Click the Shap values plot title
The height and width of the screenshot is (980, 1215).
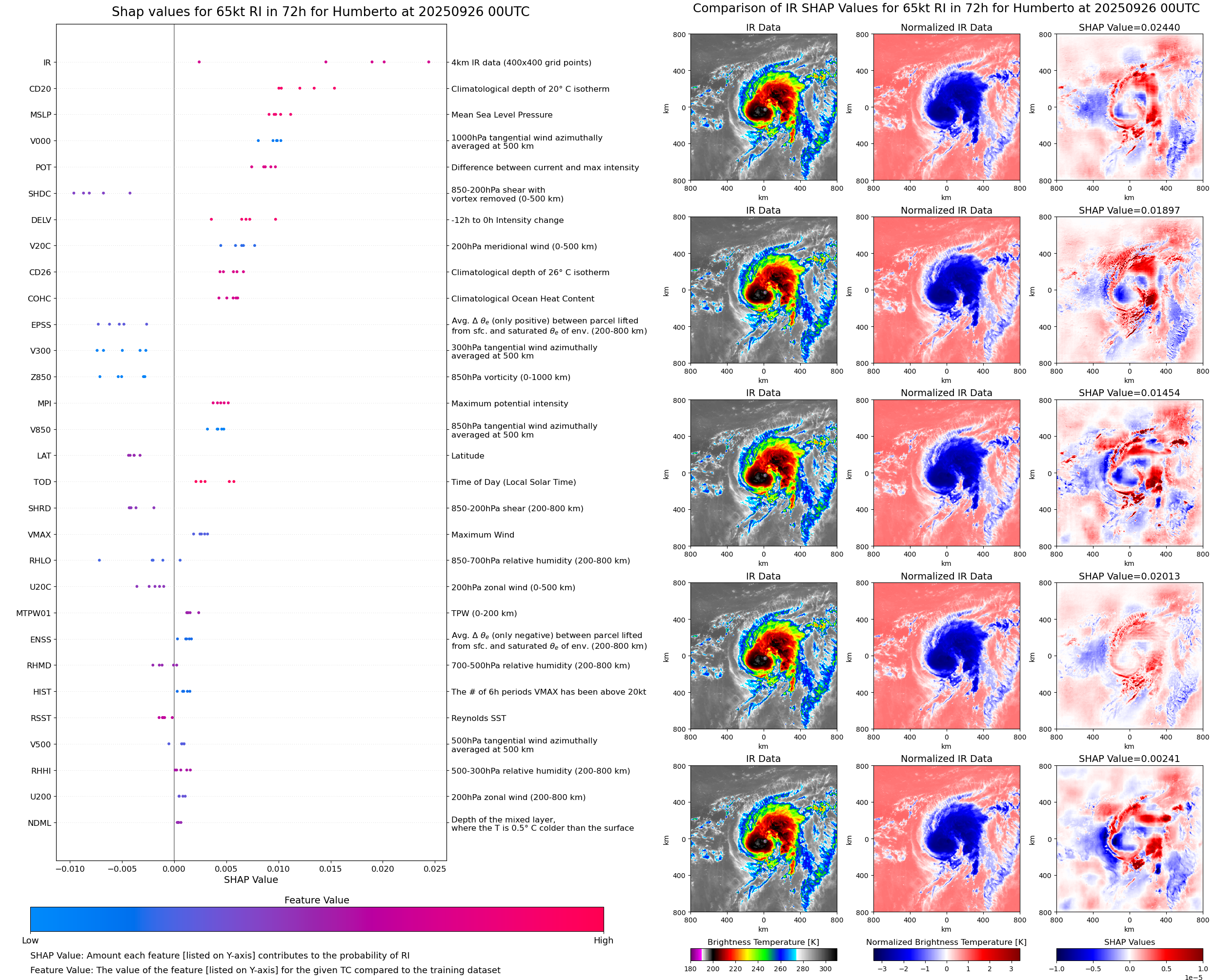(x=320, y=12)
